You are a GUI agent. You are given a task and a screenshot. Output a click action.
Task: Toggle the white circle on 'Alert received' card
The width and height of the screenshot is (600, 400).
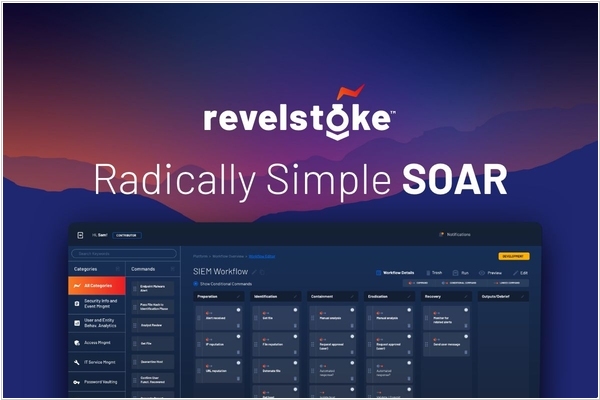pyautogui.click(x=238, y=310)
